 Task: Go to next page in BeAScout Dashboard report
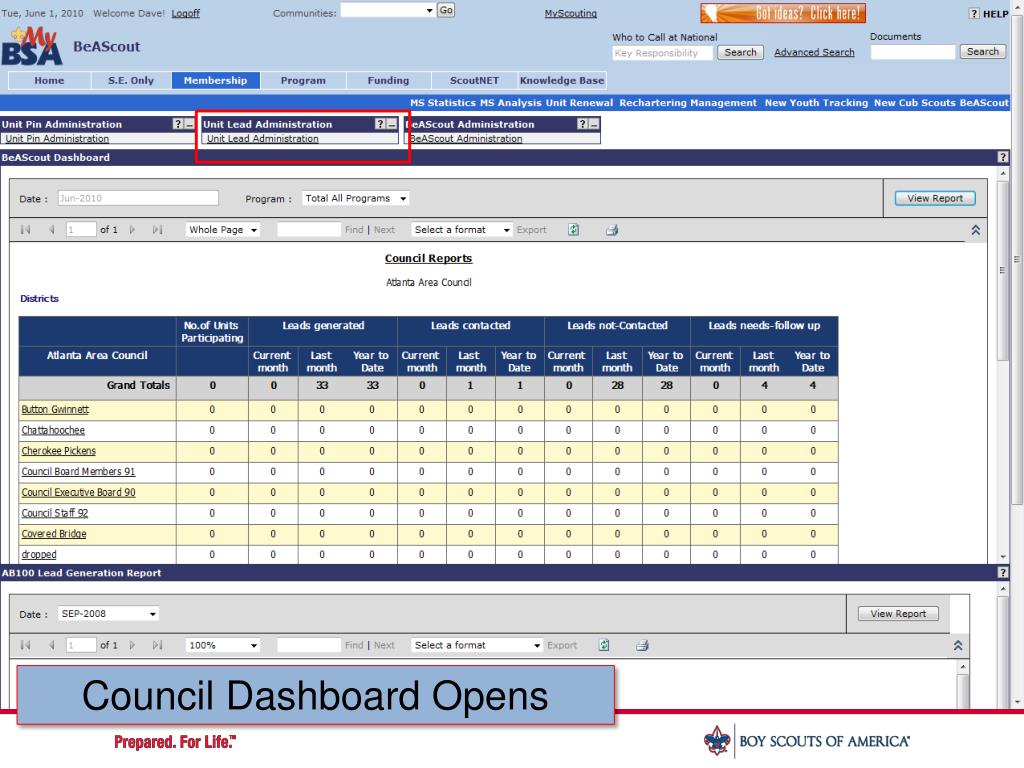tap(133, 230)
